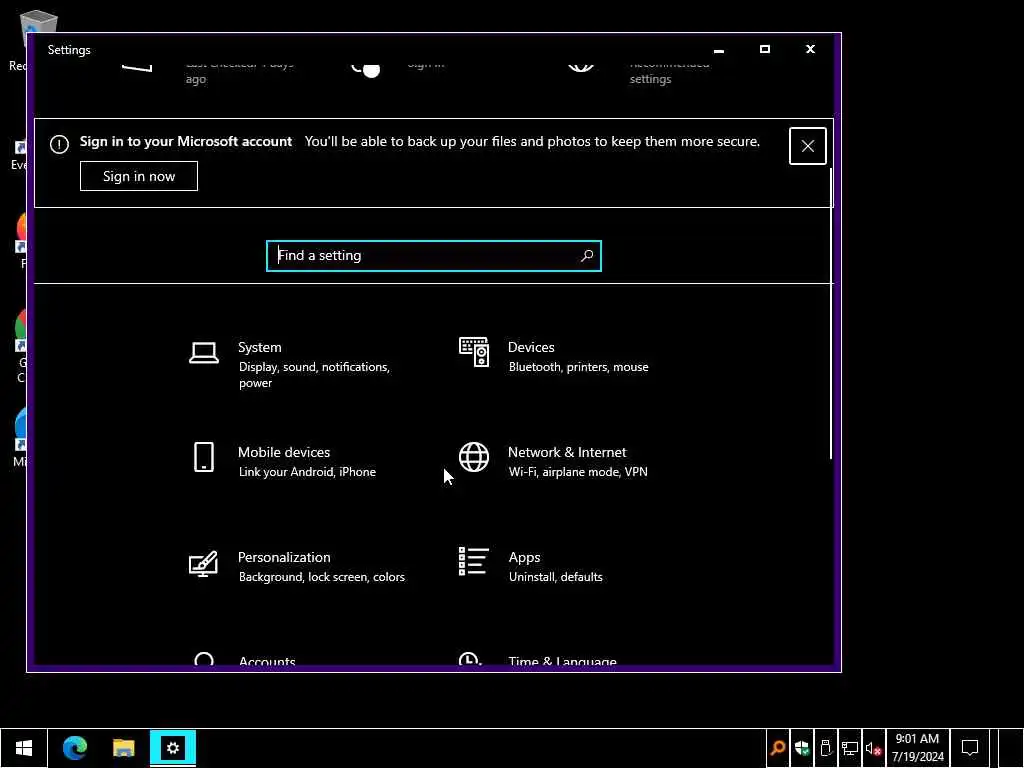
Task: Click 'Wi-Fi, airplane mode, VPN' description
Action: click(x=578, y=472)
